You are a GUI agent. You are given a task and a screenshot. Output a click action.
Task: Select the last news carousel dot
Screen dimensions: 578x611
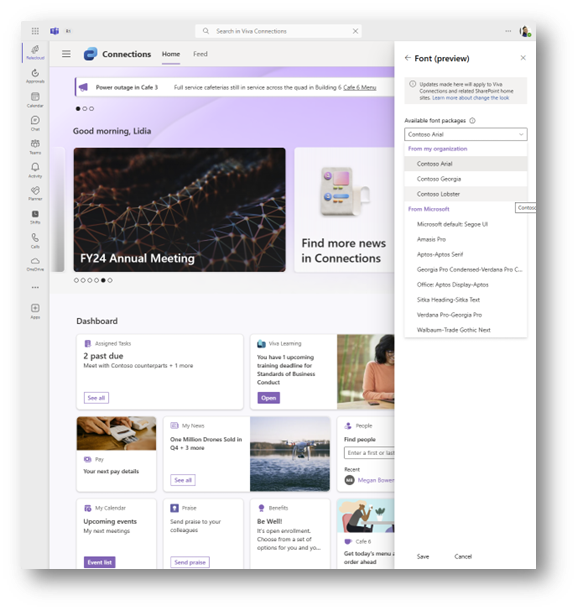[x=110, y=280]
